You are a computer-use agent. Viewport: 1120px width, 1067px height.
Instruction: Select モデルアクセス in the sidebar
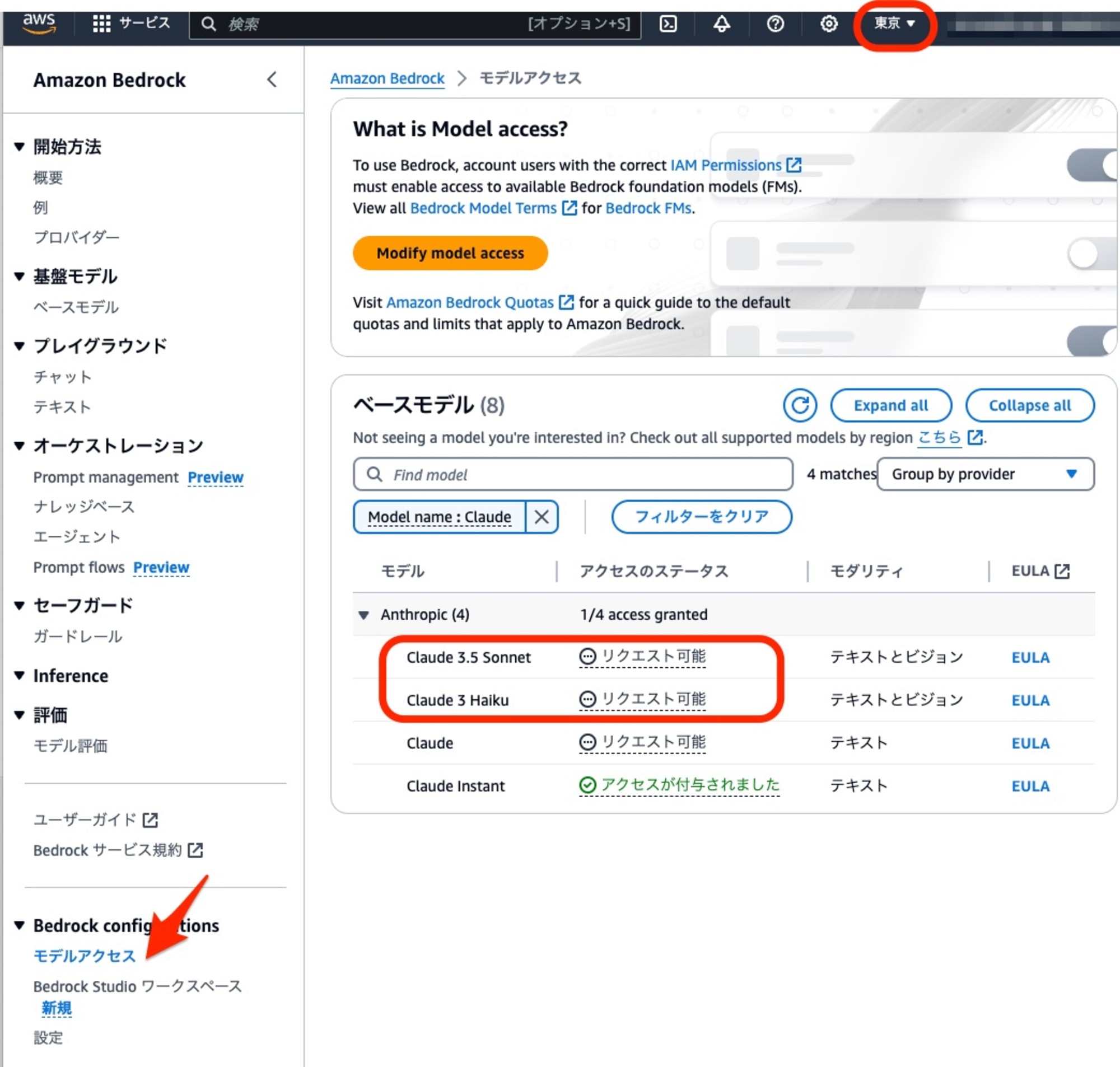[84, 956]
